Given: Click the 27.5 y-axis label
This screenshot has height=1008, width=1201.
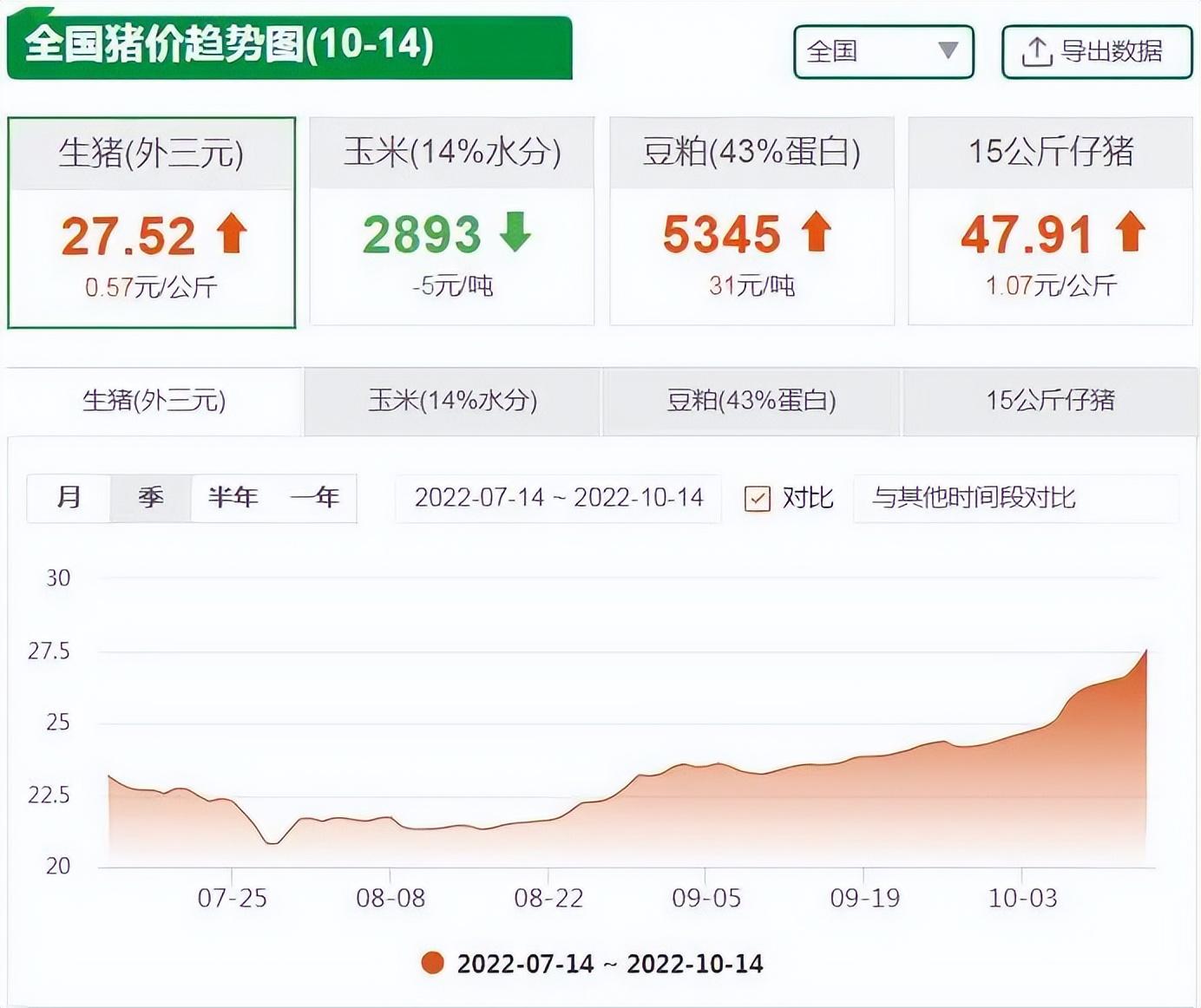Looking at the screenshot, I should [49, 651].
